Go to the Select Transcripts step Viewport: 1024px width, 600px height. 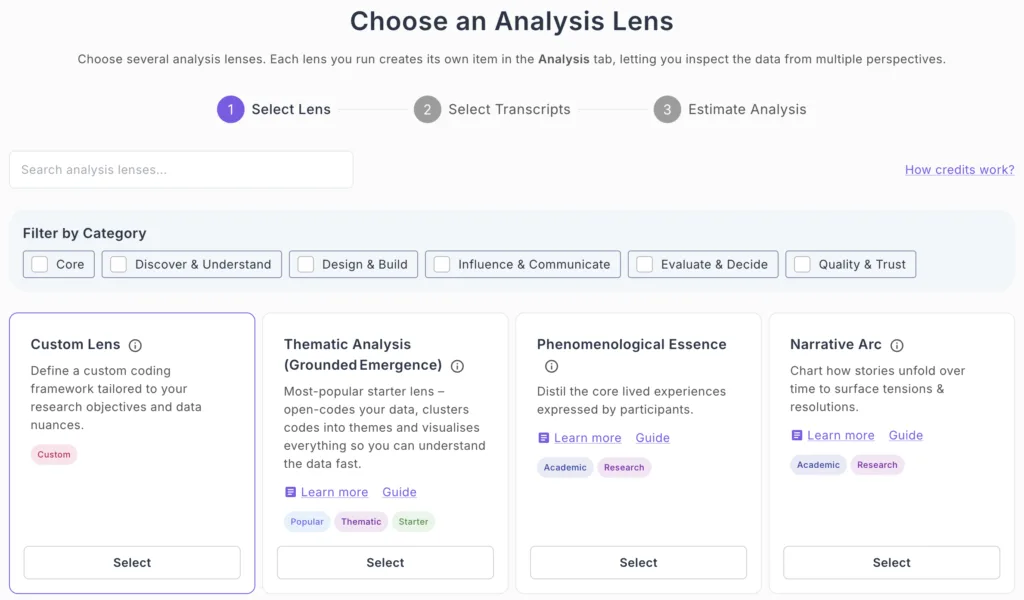tap(509, 109)
